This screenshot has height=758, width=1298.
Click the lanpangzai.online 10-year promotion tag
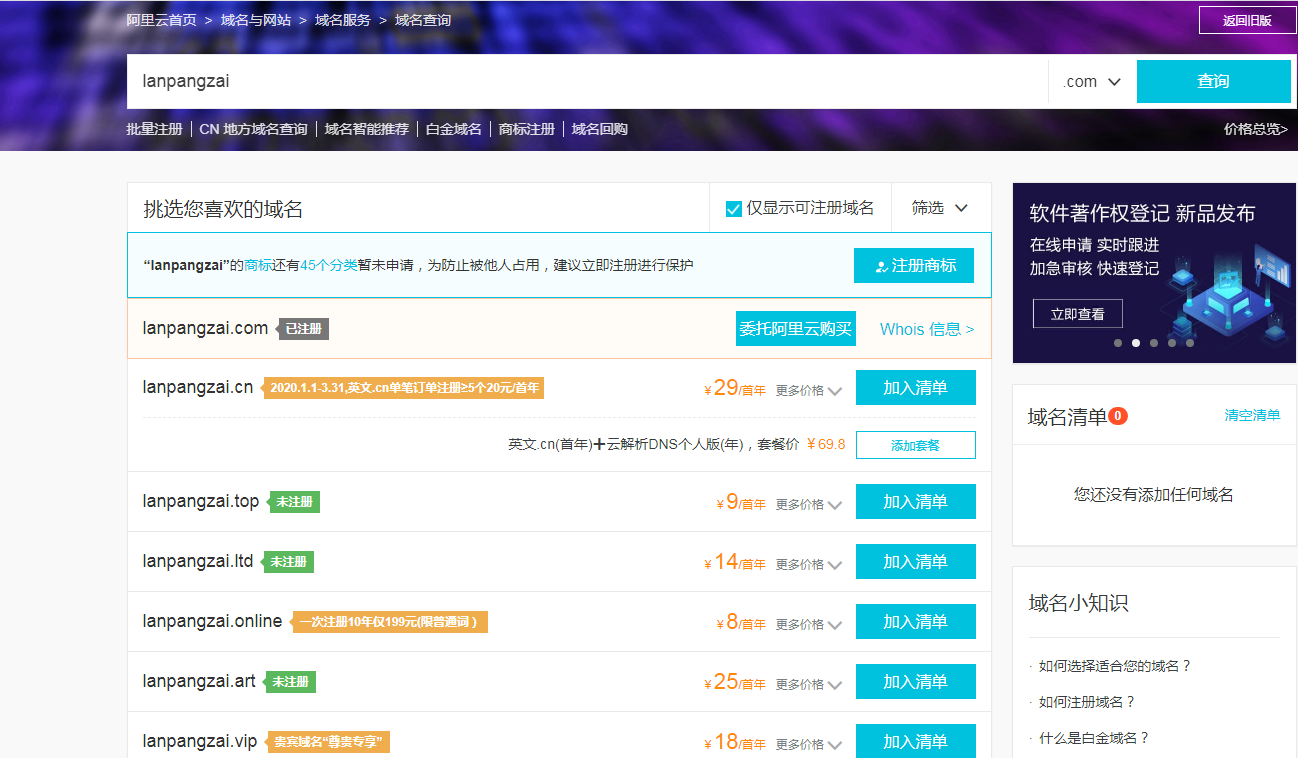389,622
